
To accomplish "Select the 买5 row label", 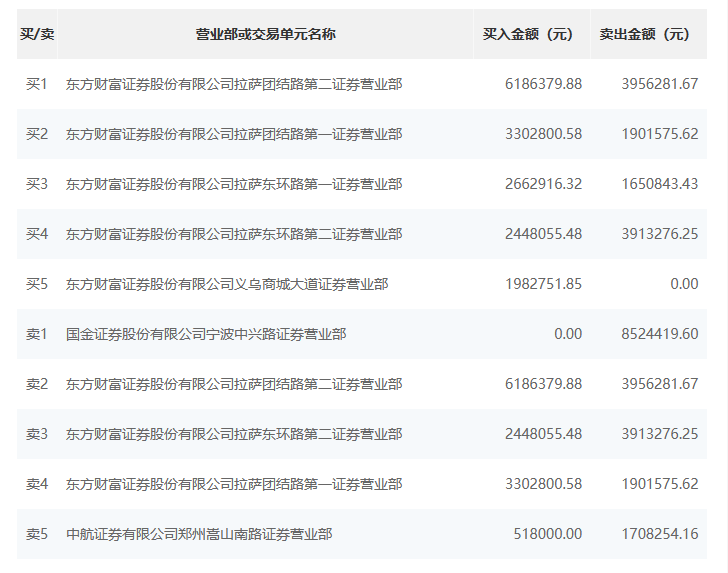I will [37, 284].
